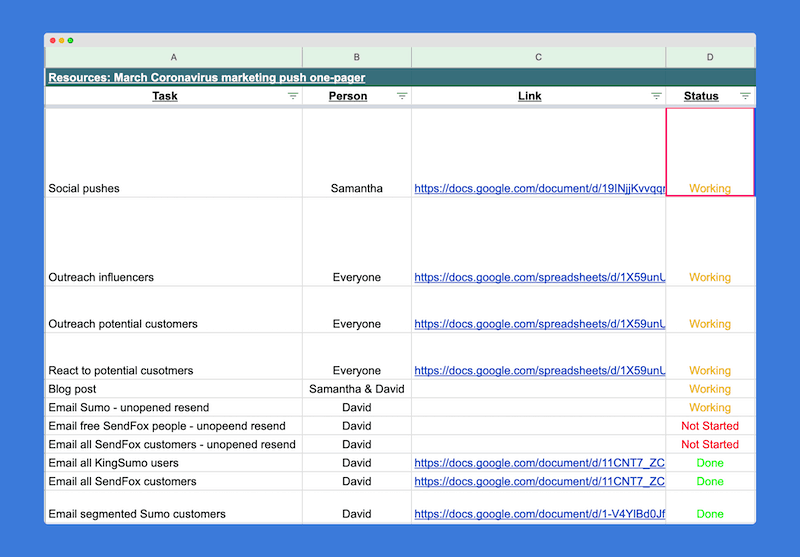Open the Link column filter icon
Image resolution: width=800 pixels, height=557 pixels.
tap(656, 96)
